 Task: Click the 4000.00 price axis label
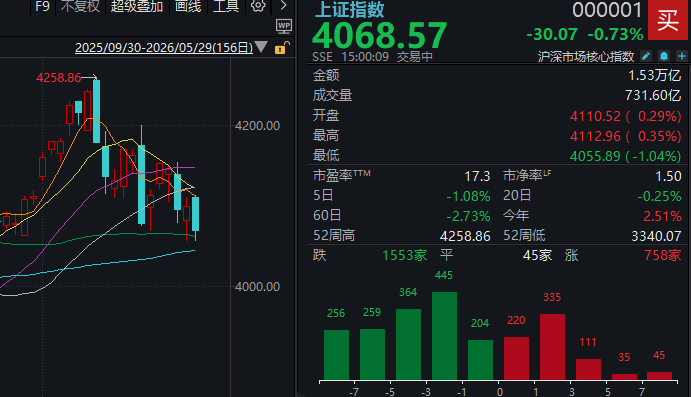(x=257, y=287)
